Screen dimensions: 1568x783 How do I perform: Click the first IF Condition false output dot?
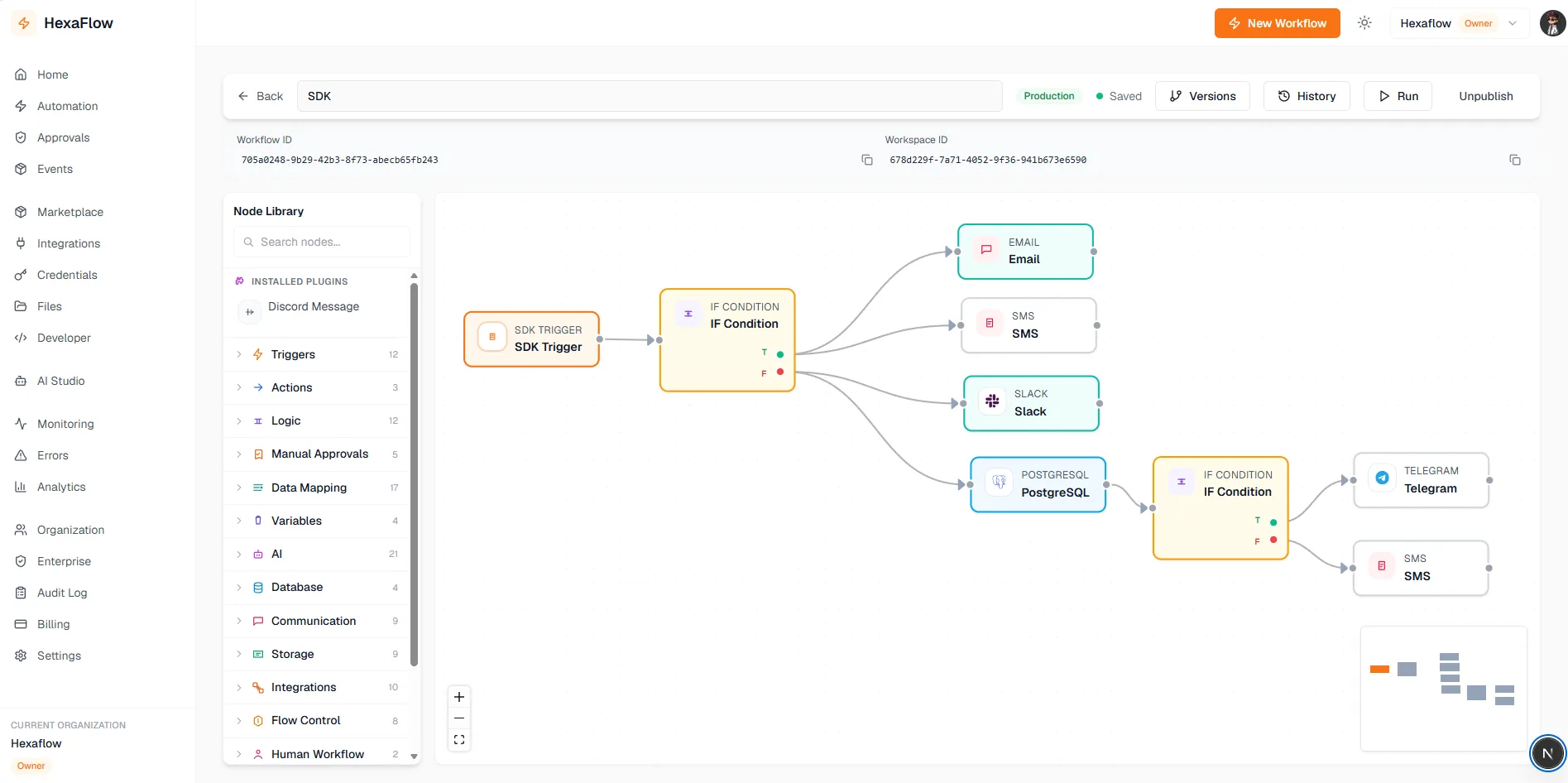[x=780, y=372]
